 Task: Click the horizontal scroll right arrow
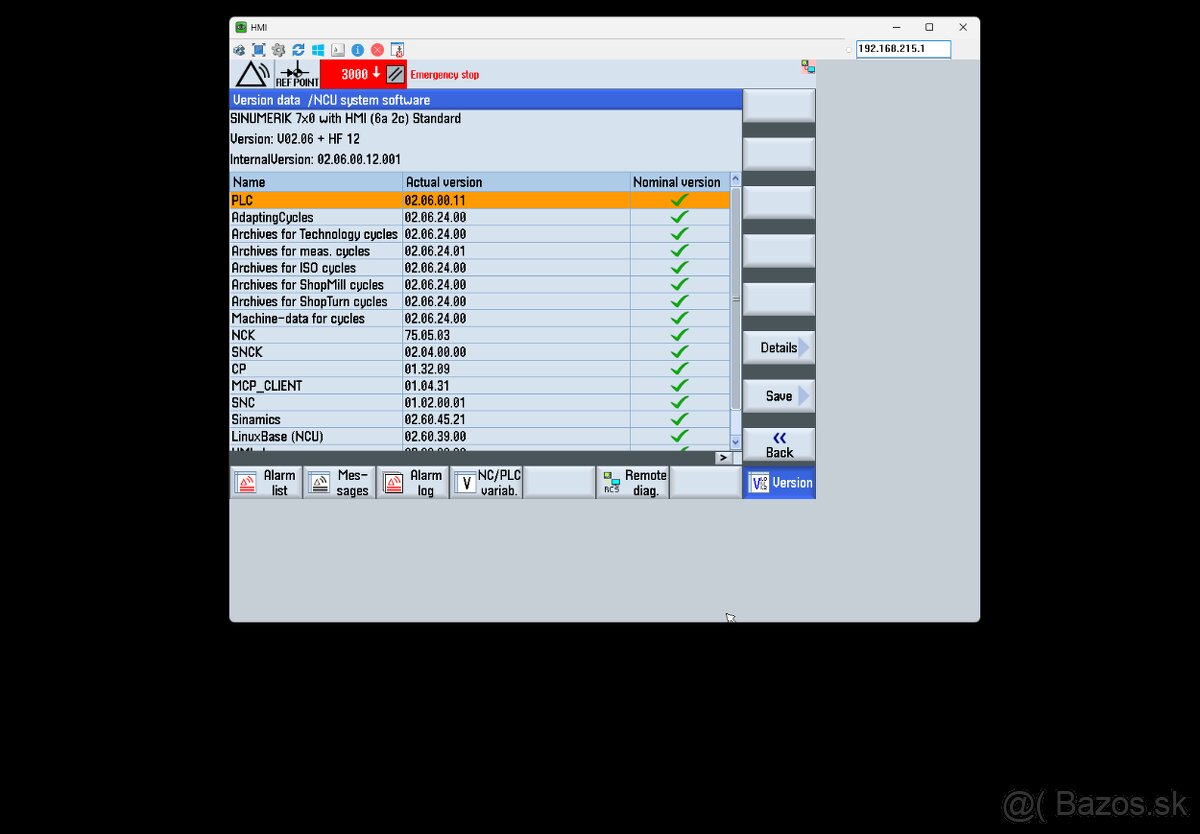(x=722, y=457)
